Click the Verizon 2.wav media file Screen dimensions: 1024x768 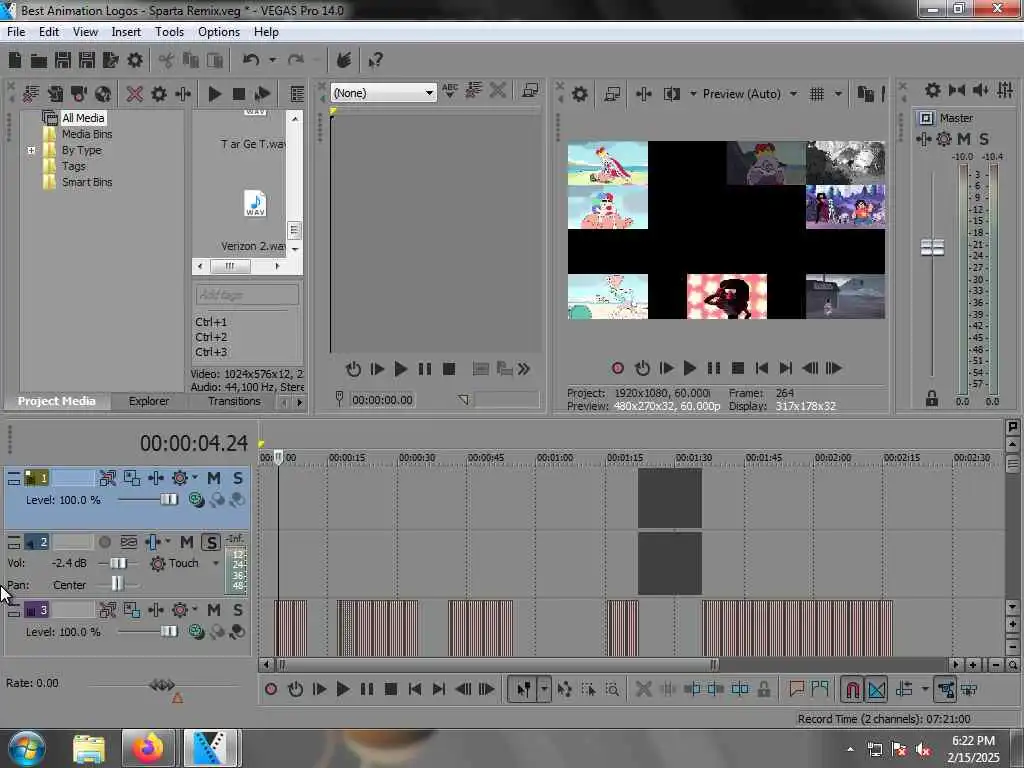(x=253, y=219)
